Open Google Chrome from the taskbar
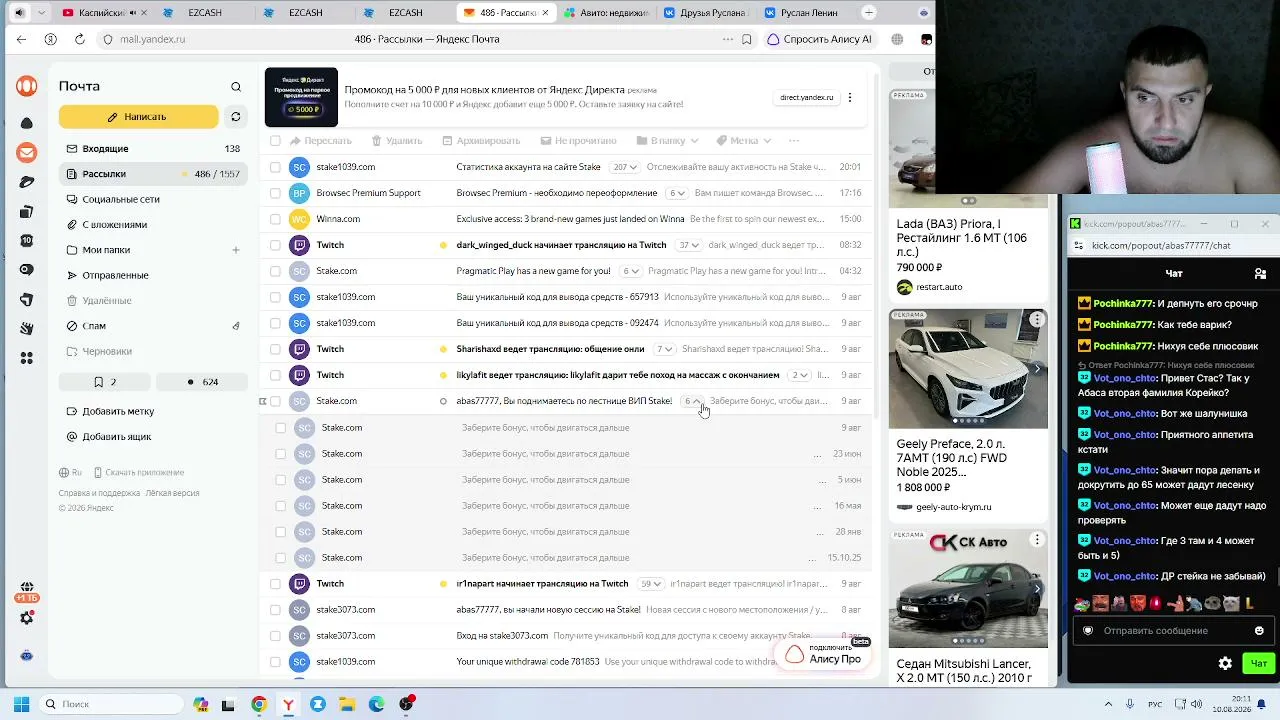1280x720 pixels. 259,704
